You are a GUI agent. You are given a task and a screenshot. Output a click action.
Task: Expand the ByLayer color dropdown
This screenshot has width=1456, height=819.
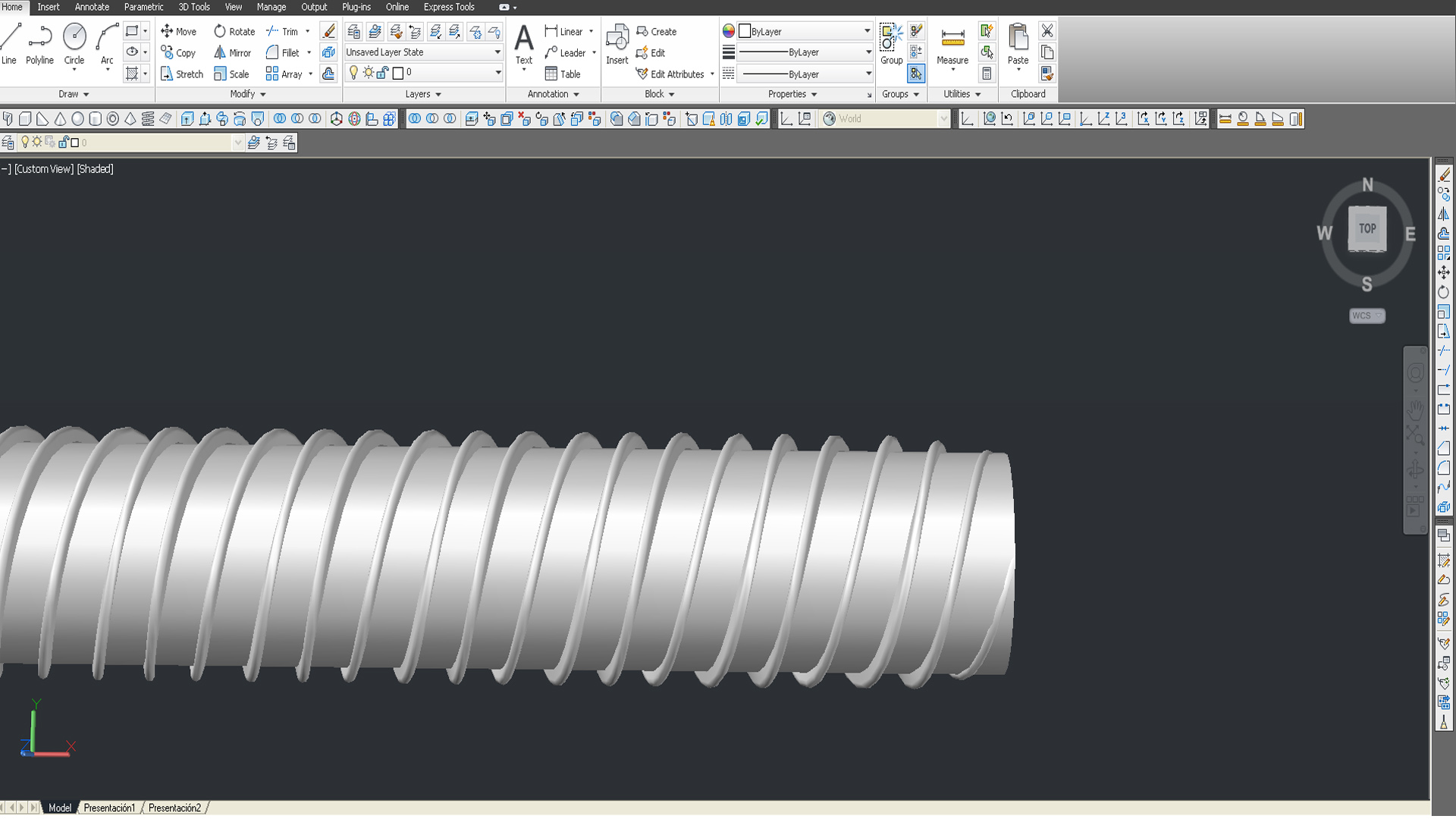tap(867, 31)
